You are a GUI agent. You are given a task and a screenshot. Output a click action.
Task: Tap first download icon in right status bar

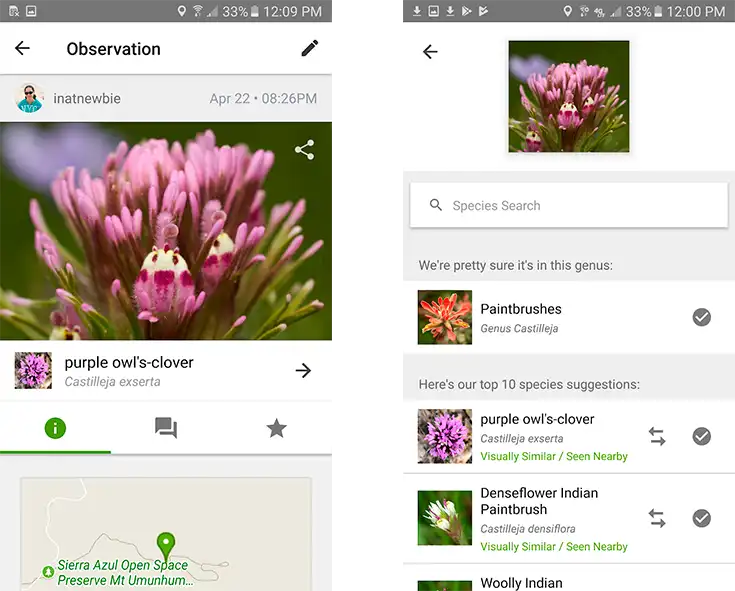tap(417, 11)
